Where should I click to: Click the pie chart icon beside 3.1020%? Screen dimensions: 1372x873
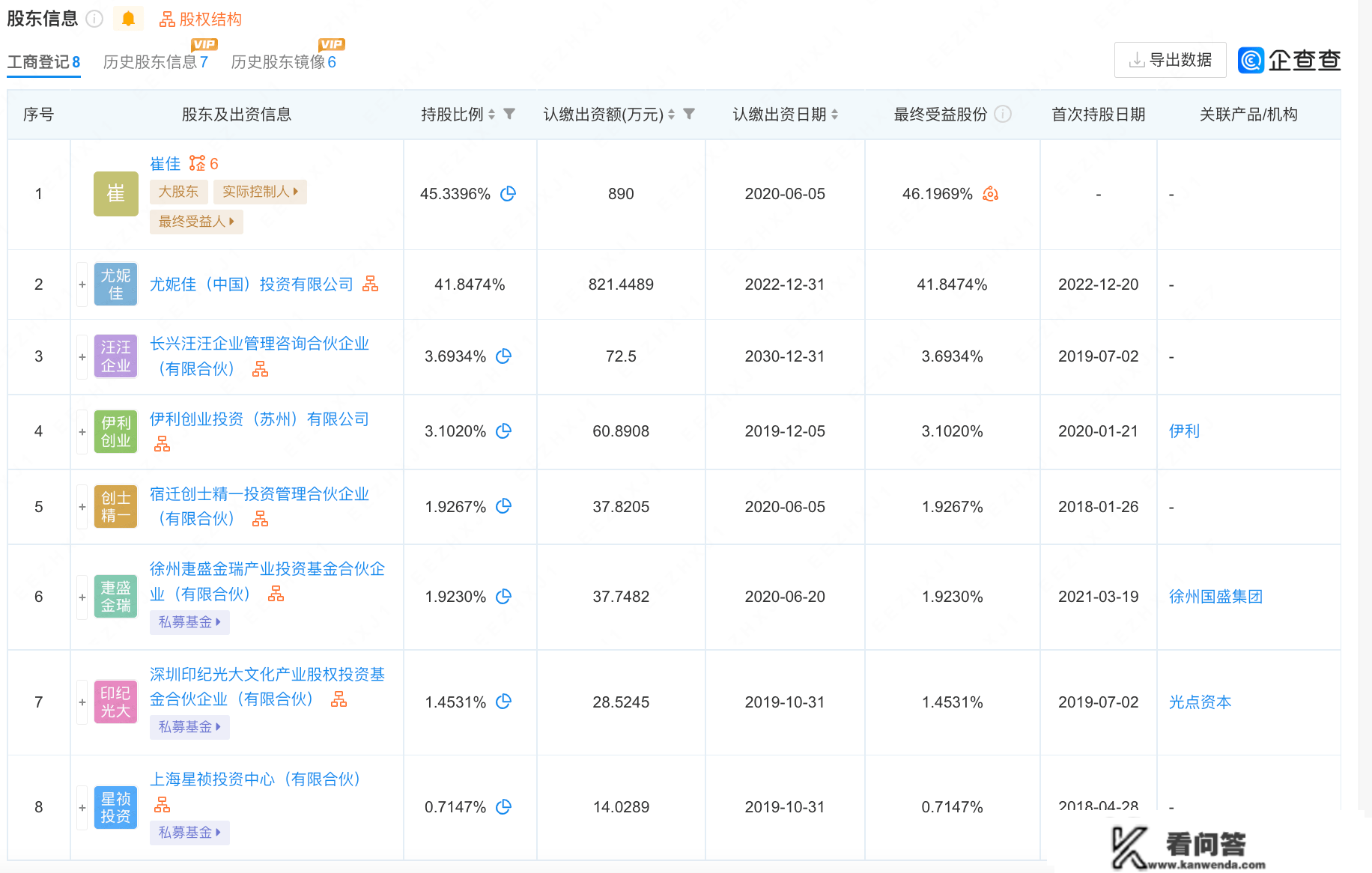click(503, 431)
